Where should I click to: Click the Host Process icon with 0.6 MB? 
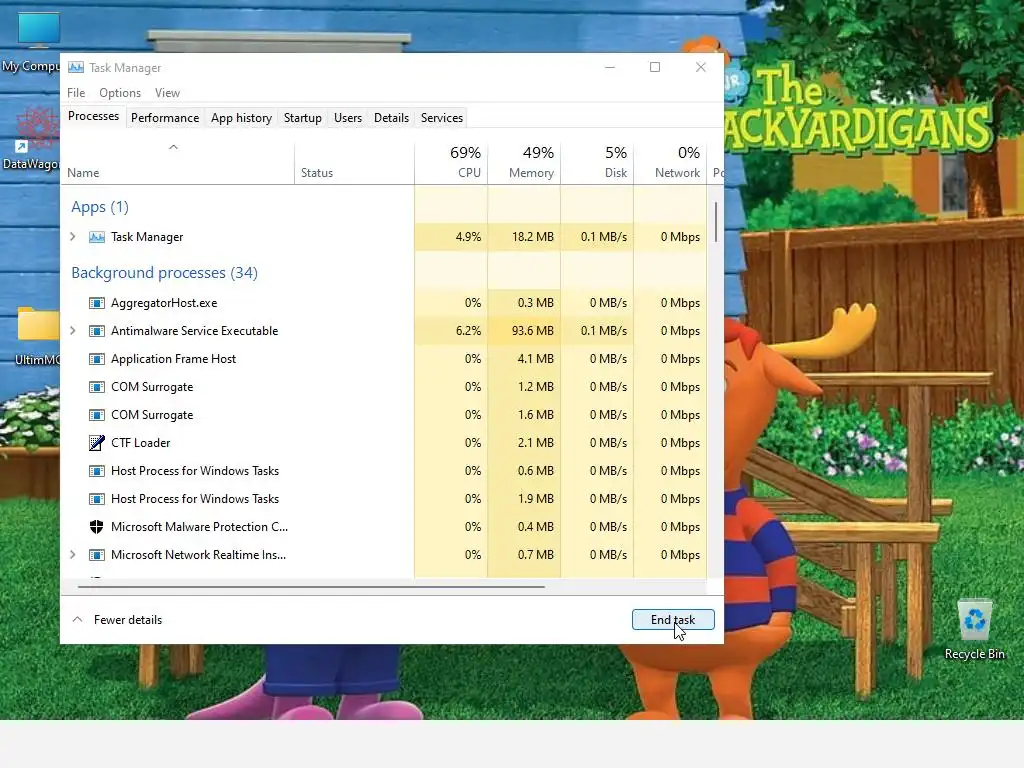click(97, 471)
